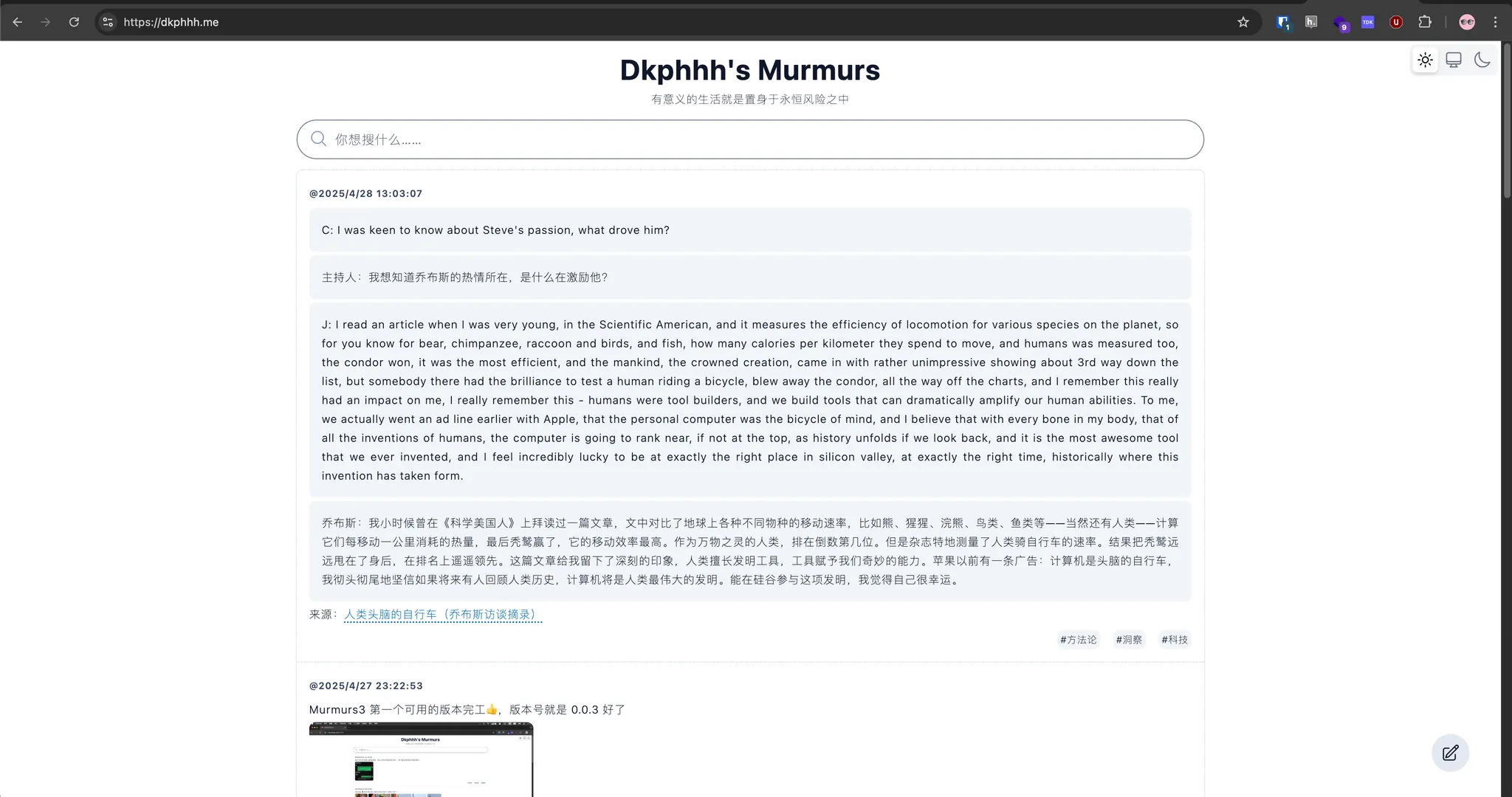Image resolution: width=1512 pixels, height=797 pixels.
Task: Open the Murmurs3 screenshot thumbnail
Action: coord(421,759)
